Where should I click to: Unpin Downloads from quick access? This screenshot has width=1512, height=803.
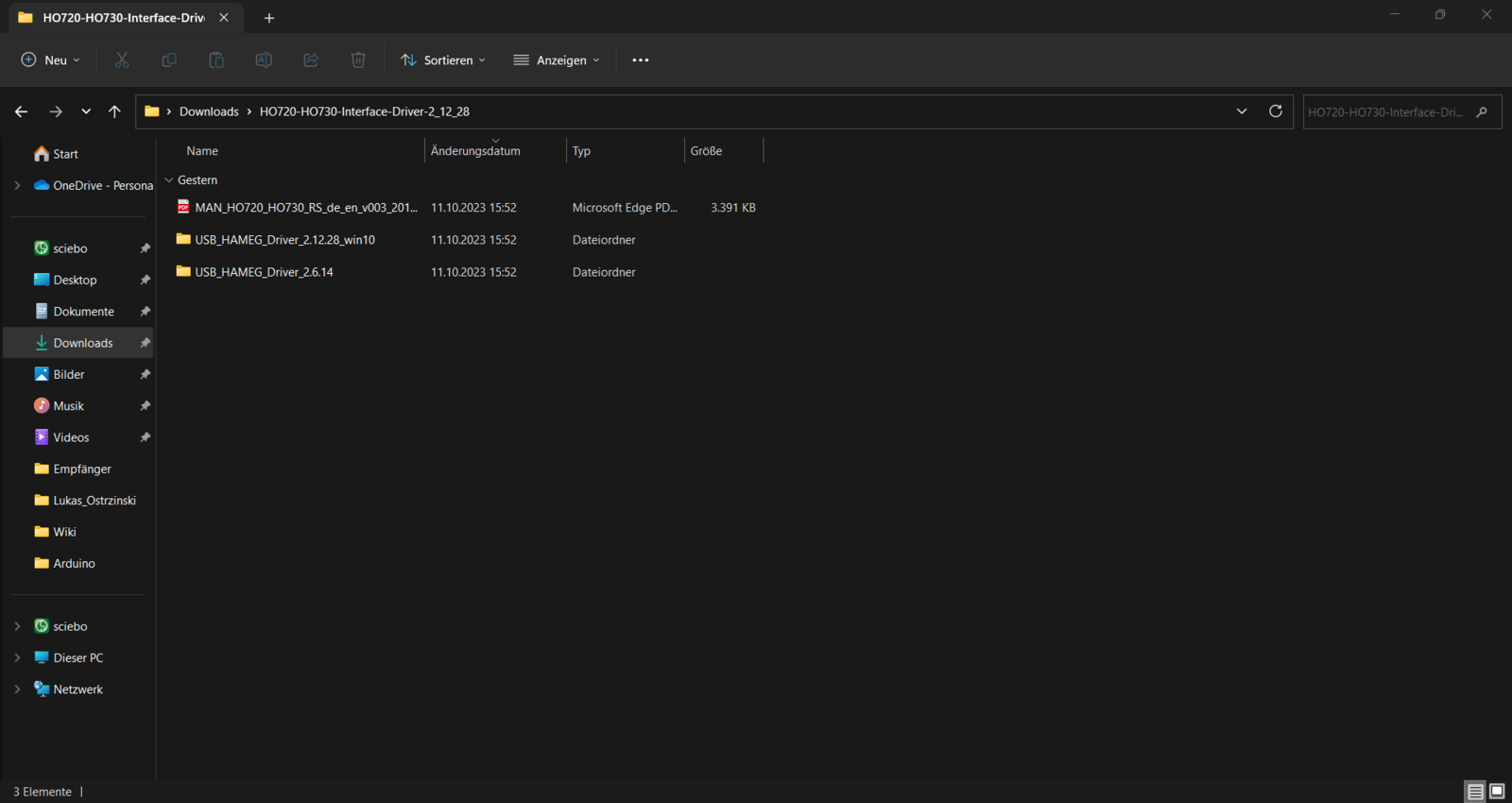145,343
